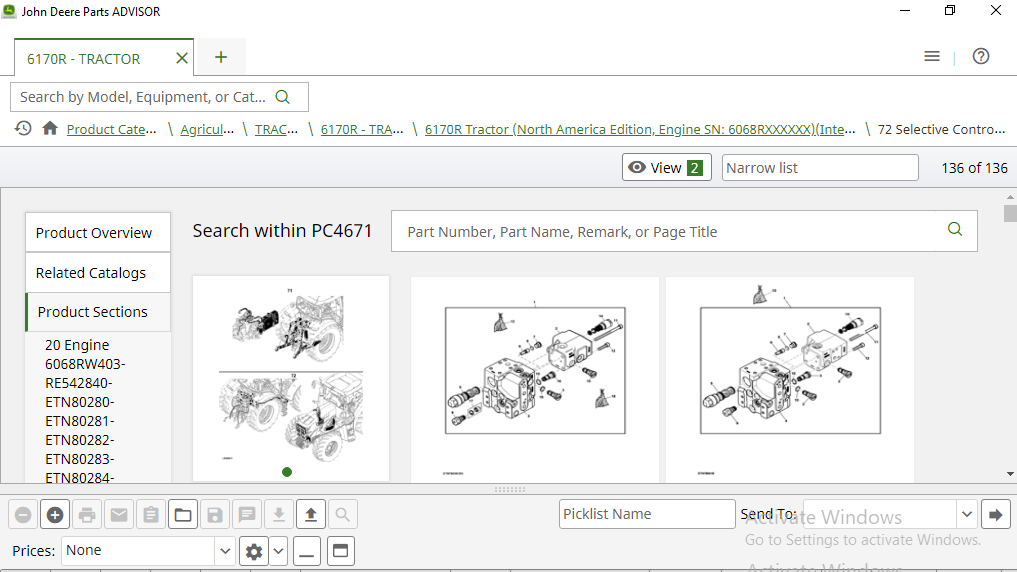1017x572 pixels.
Task: Open the Related Catalogs tab
Action: click(98, 273)
